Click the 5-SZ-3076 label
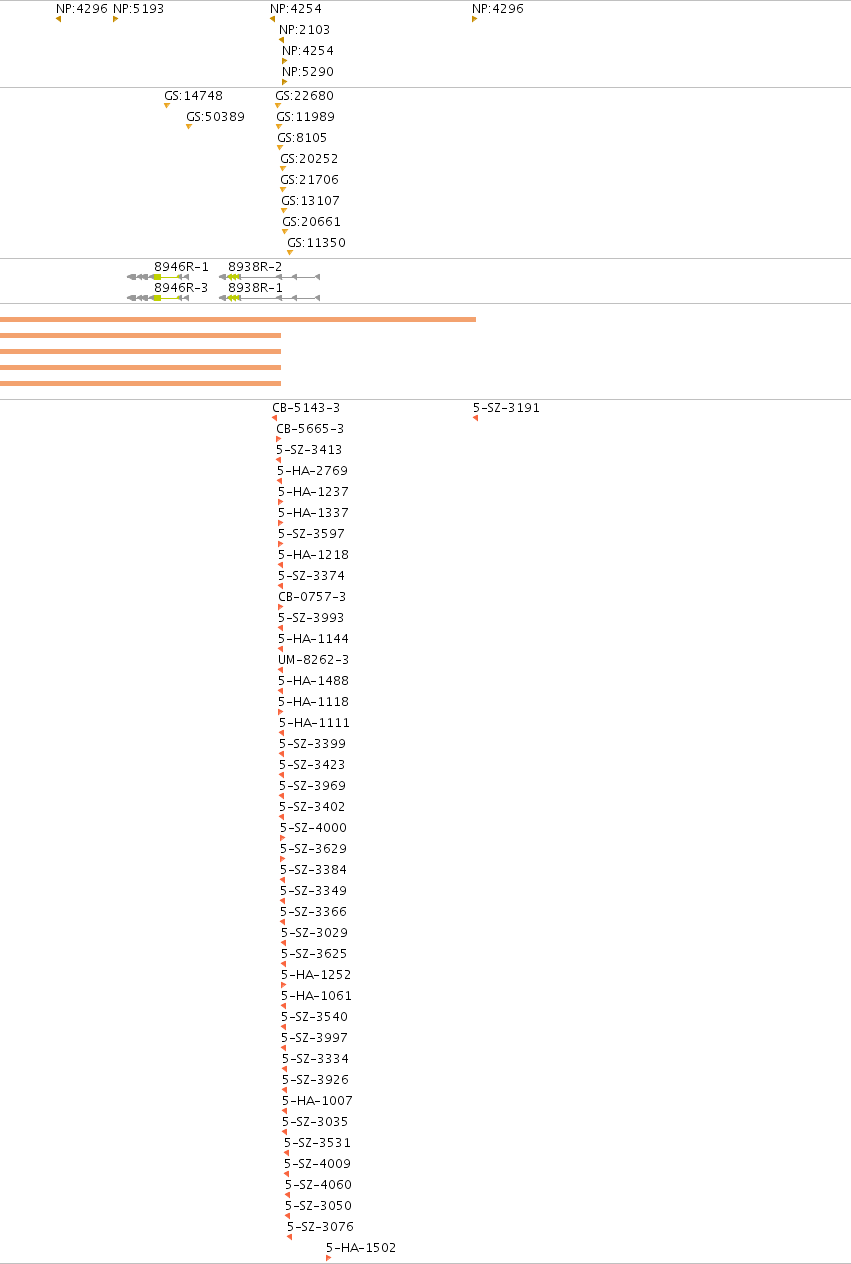This screenshot has width=851, height=1264. click(320, 1227)
